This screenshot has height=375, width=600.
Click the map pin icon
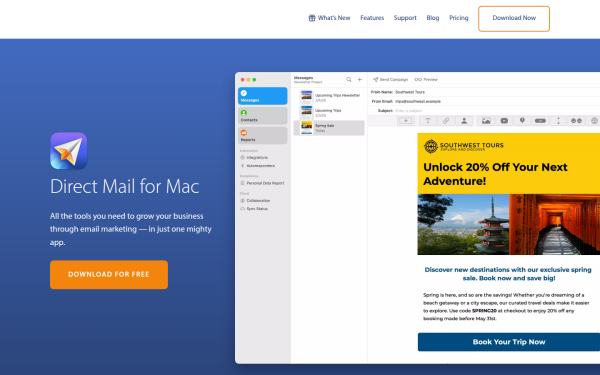[522, 121]
